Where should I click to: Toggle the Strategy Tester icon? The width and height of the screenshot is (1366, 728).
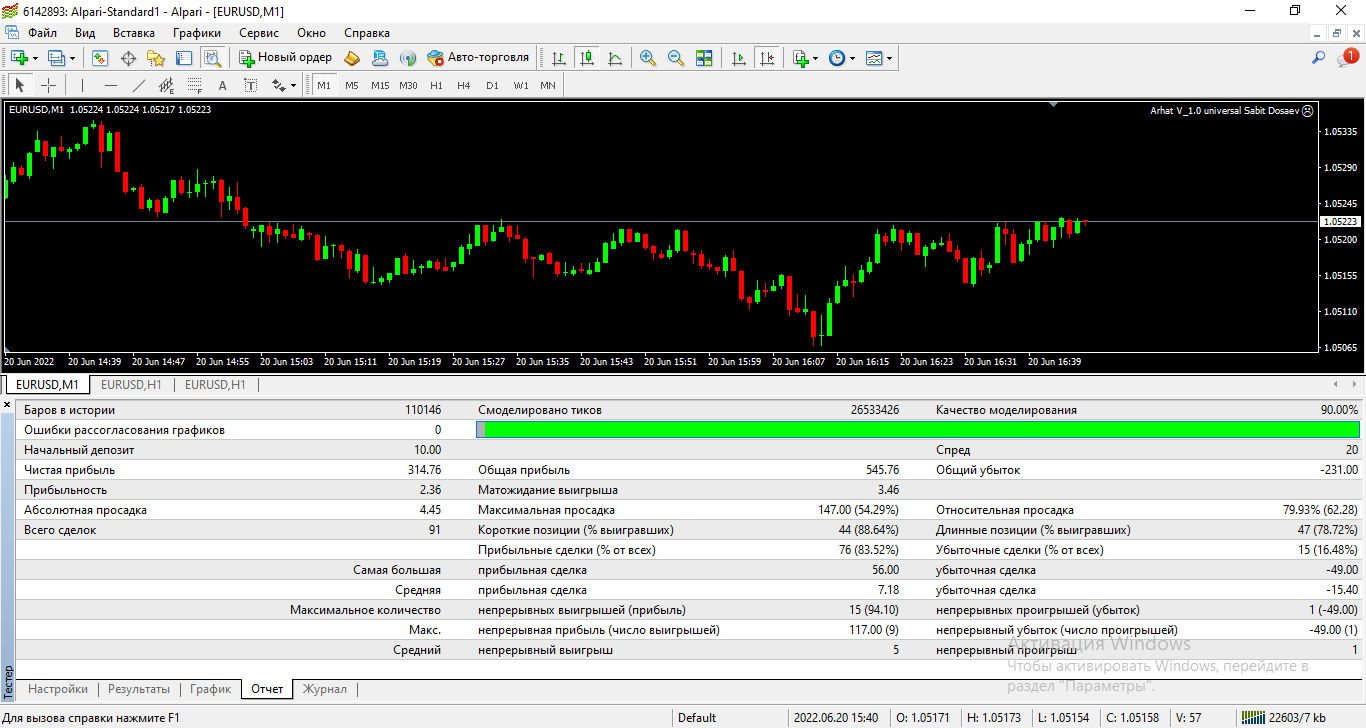point(212,58)
